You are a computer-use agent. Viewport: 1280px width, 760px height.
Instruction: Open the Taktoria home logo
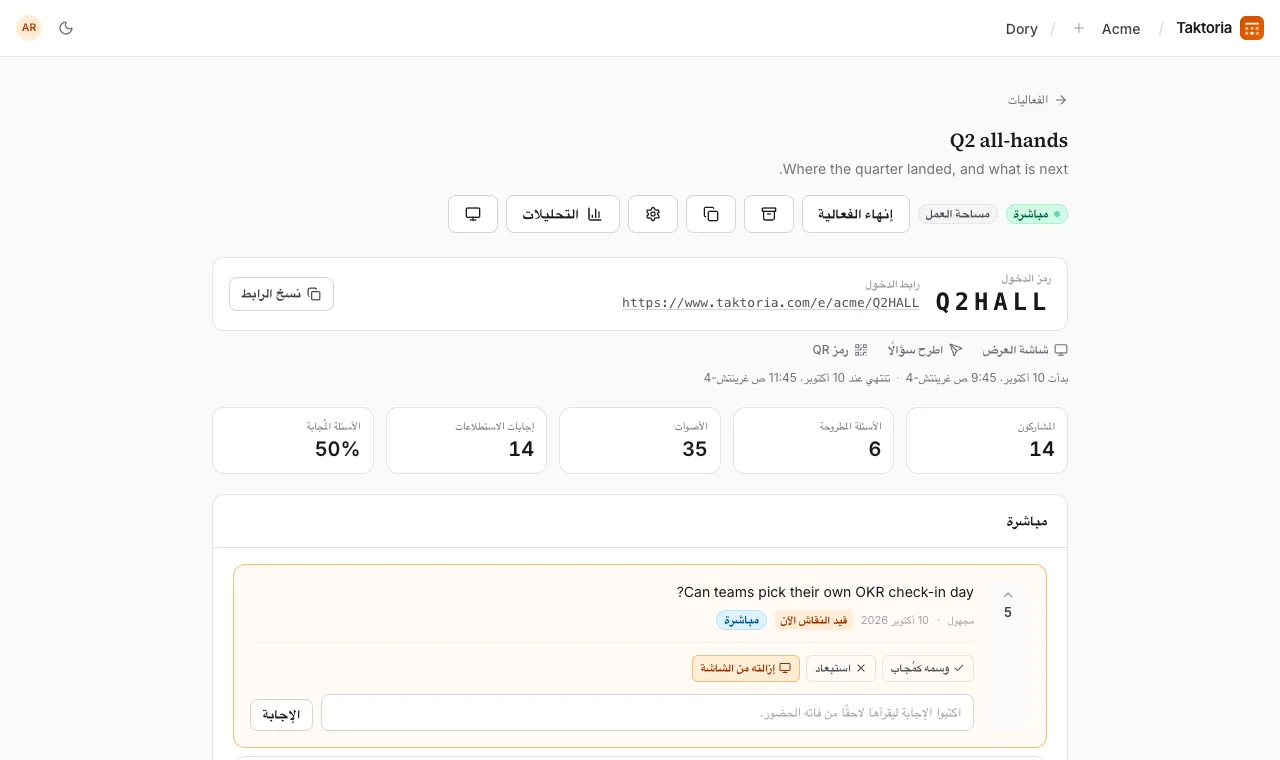click(1252, 28)
